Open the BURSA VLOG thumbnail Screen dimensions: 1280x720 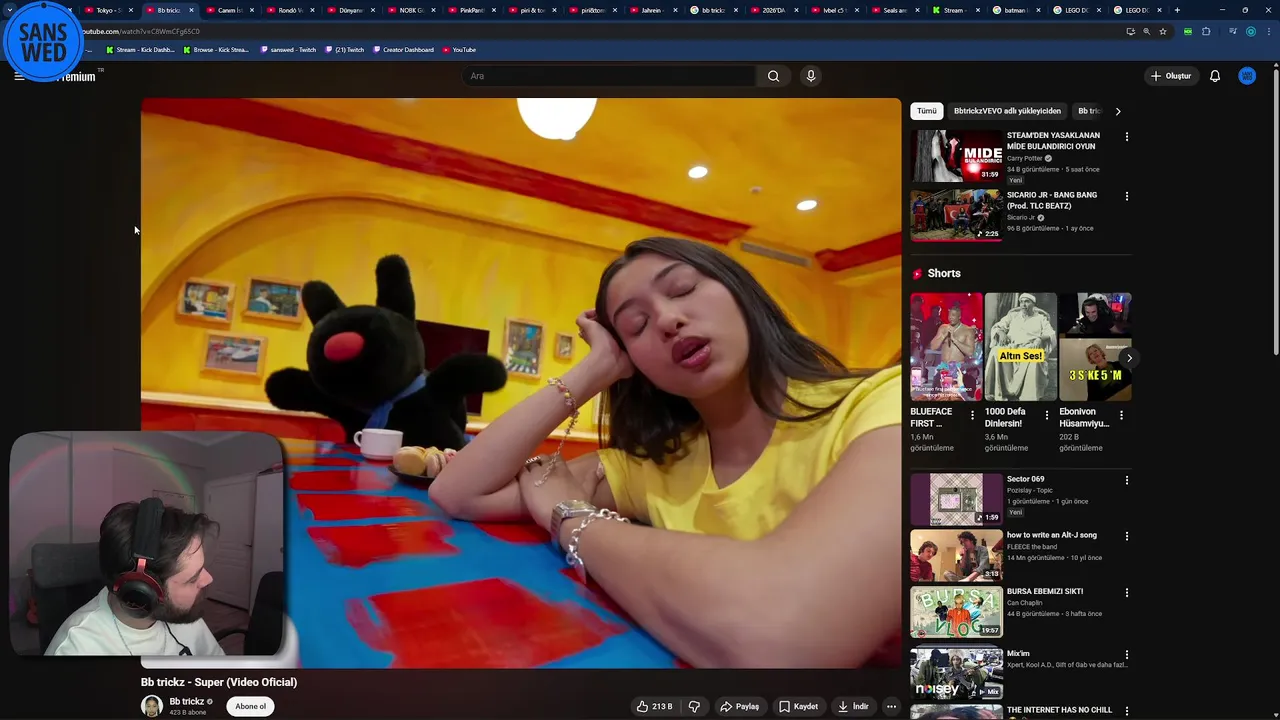click(956, 611)
